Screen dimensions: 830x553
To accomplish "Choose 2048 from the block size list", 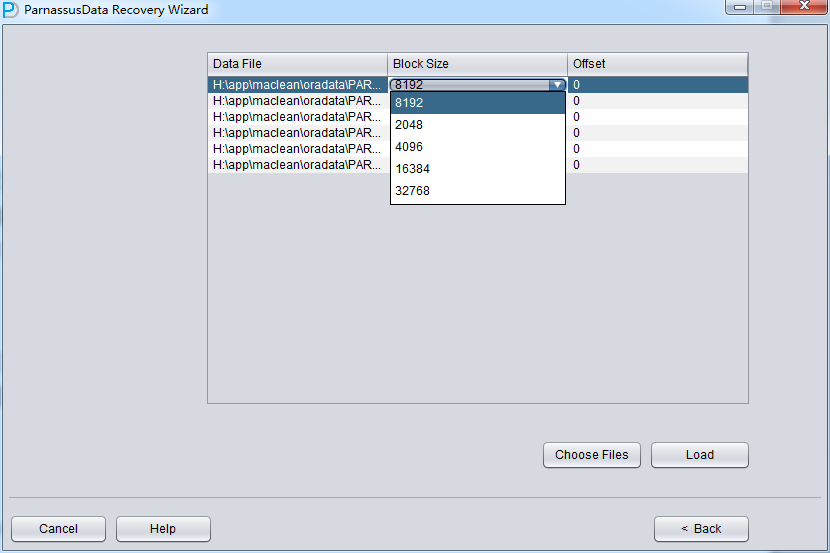I will (x=477, y=125).
